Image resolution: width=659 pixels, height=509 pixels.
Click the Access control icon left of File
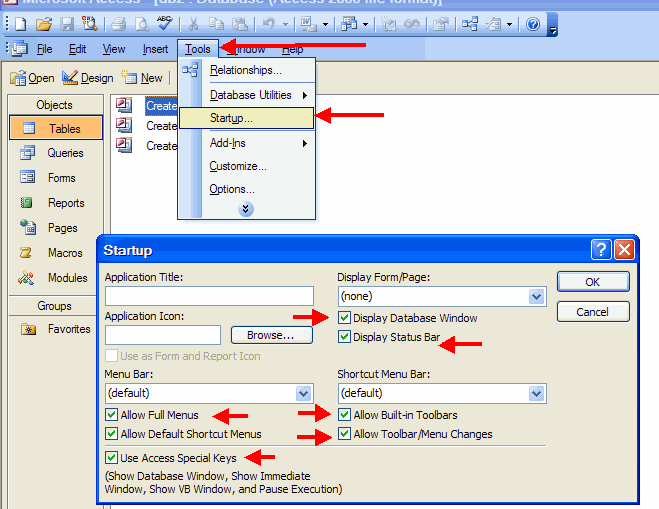point(20,49)
